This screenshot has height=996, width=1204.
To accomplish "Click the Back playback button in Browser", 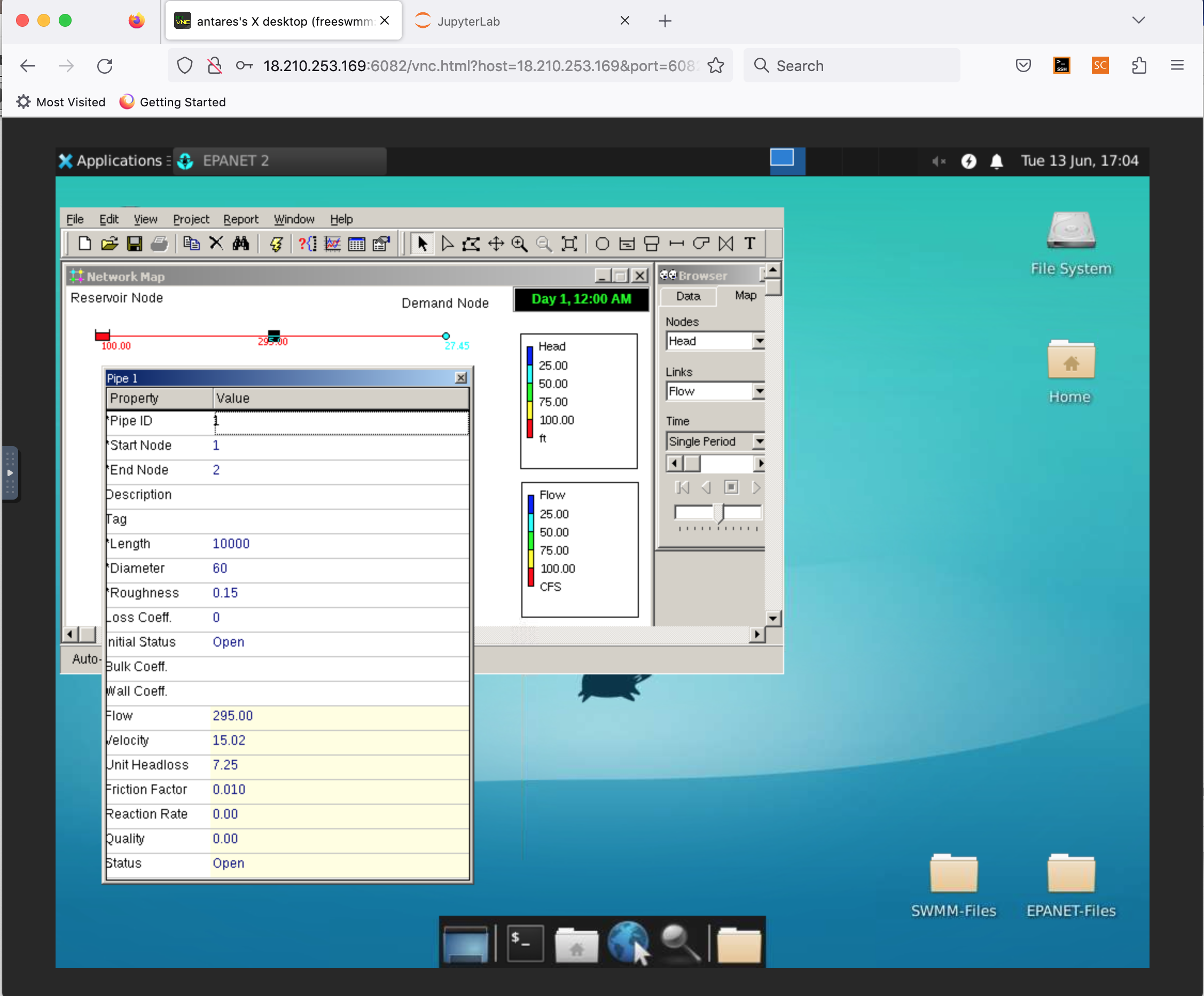I will point(706,487).
